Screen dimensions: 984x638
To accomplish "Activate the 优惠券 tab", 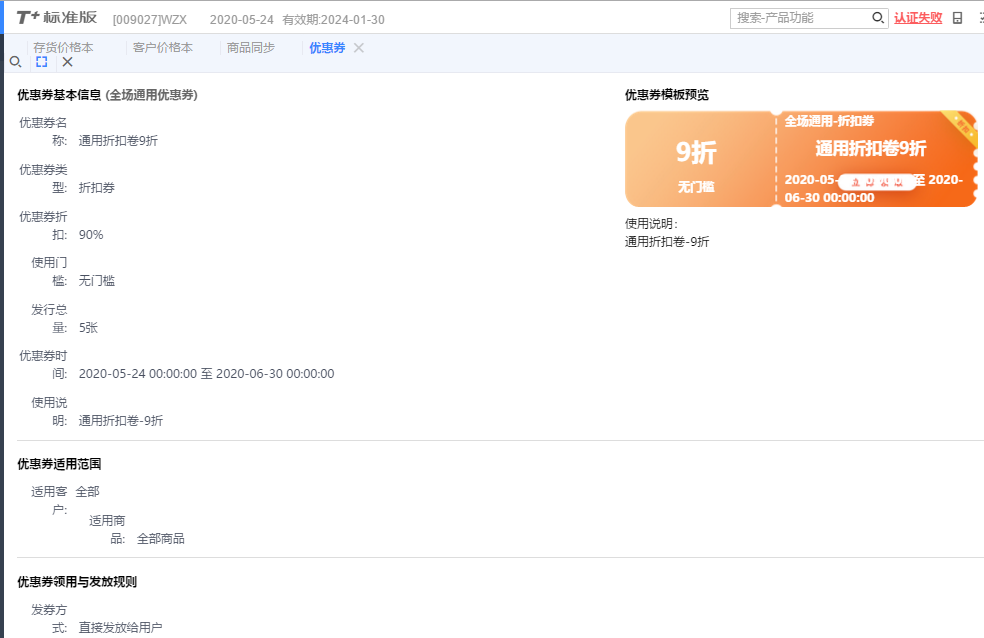I will click(x=326, y=48).
